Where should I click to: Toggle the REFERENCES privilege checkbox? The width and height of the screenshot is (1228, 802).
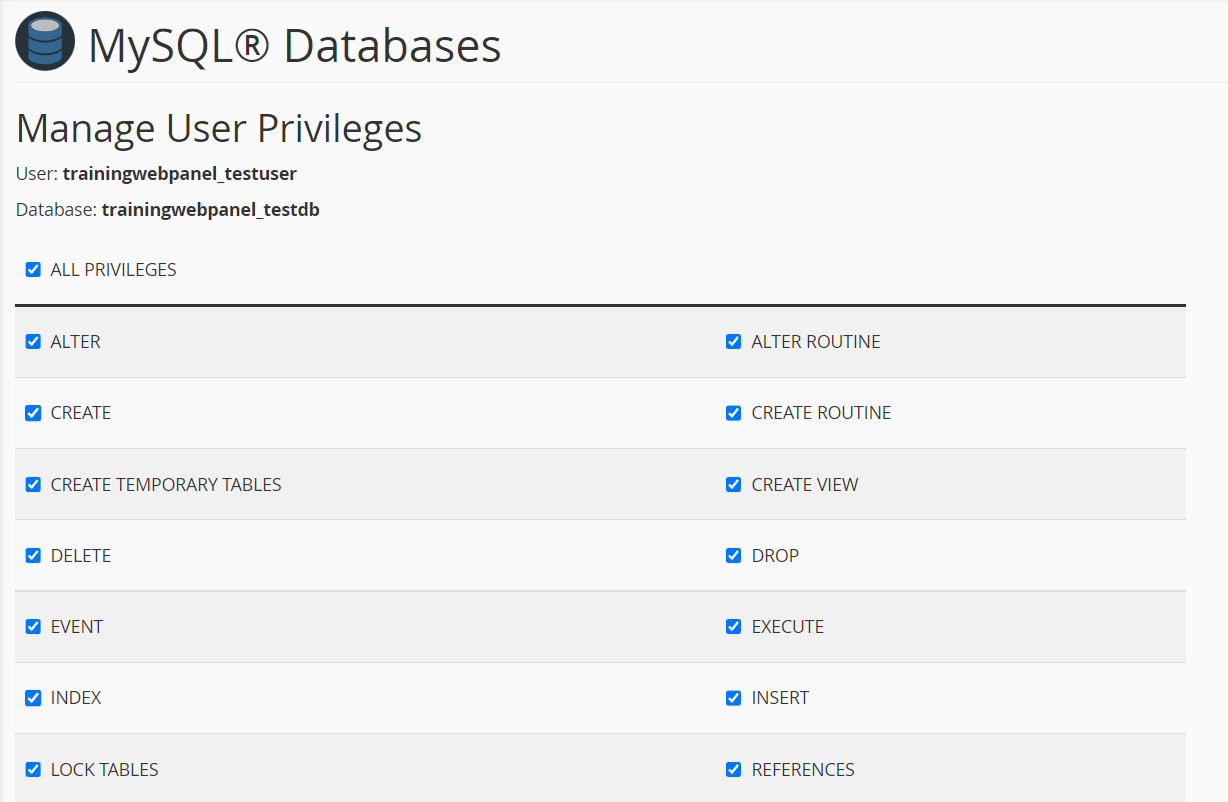(x=734, y=770)
